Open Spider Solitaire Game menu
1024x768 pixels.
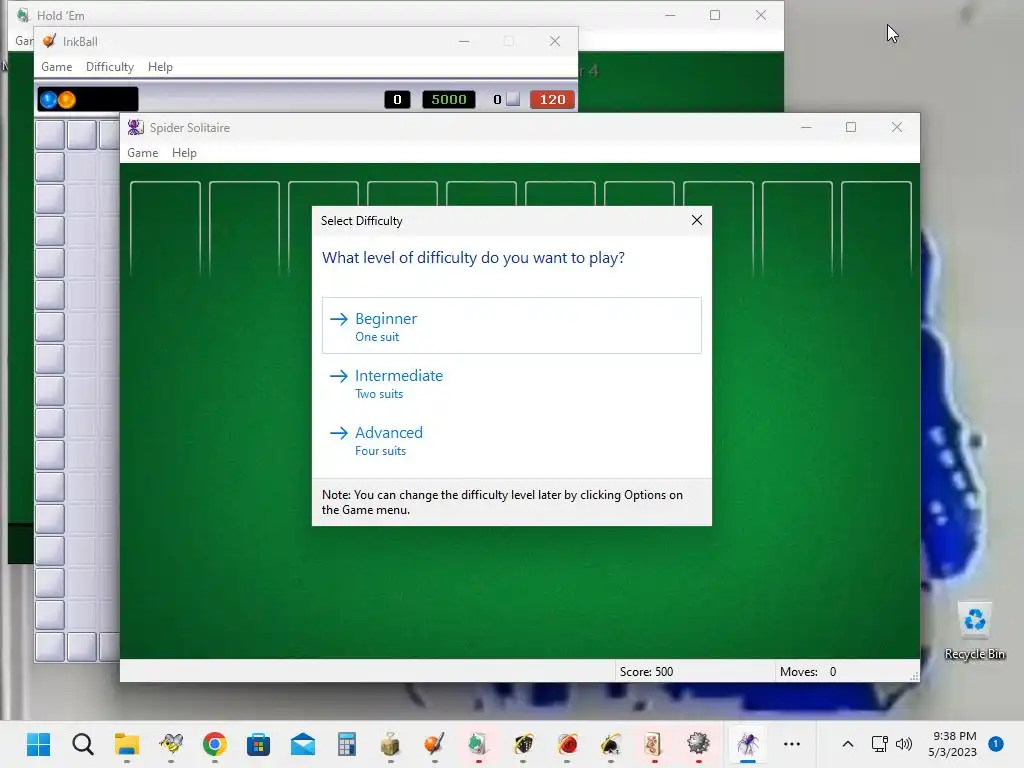142,153
